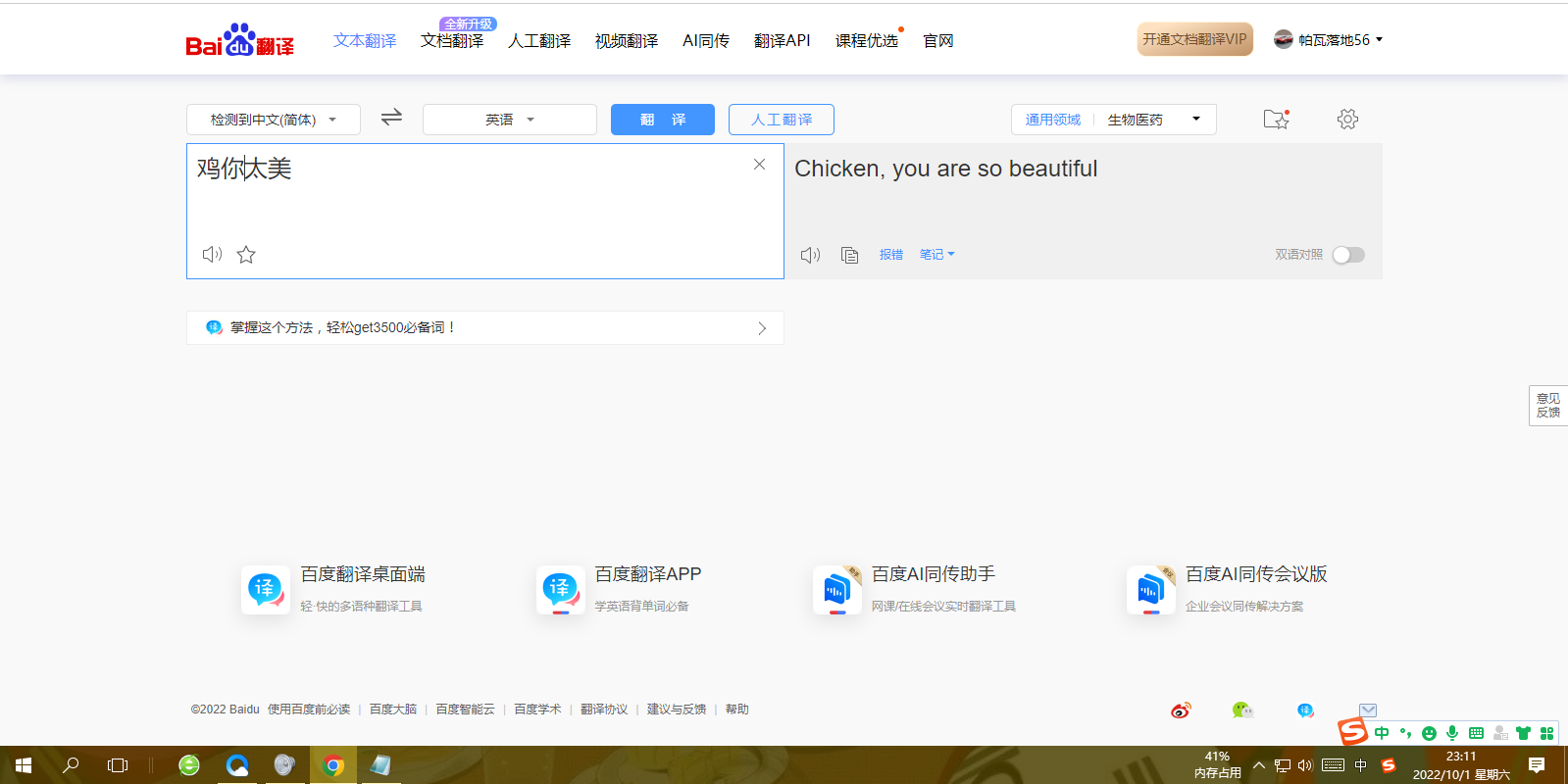Start Sogou voice input microphone

[x=1452, y=733]
